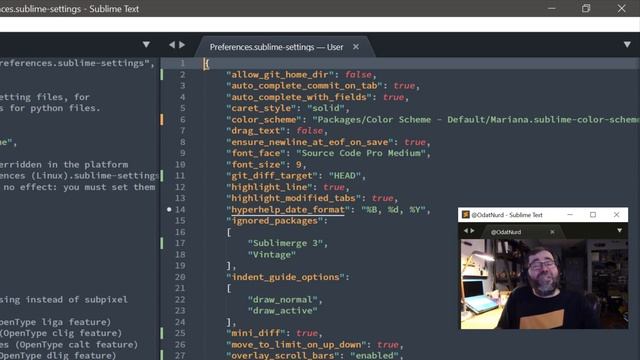Screen dimensions: 640x360
Task: Close the @OdatNurd Sublime Text window
Action: click(x=616, y=215)
